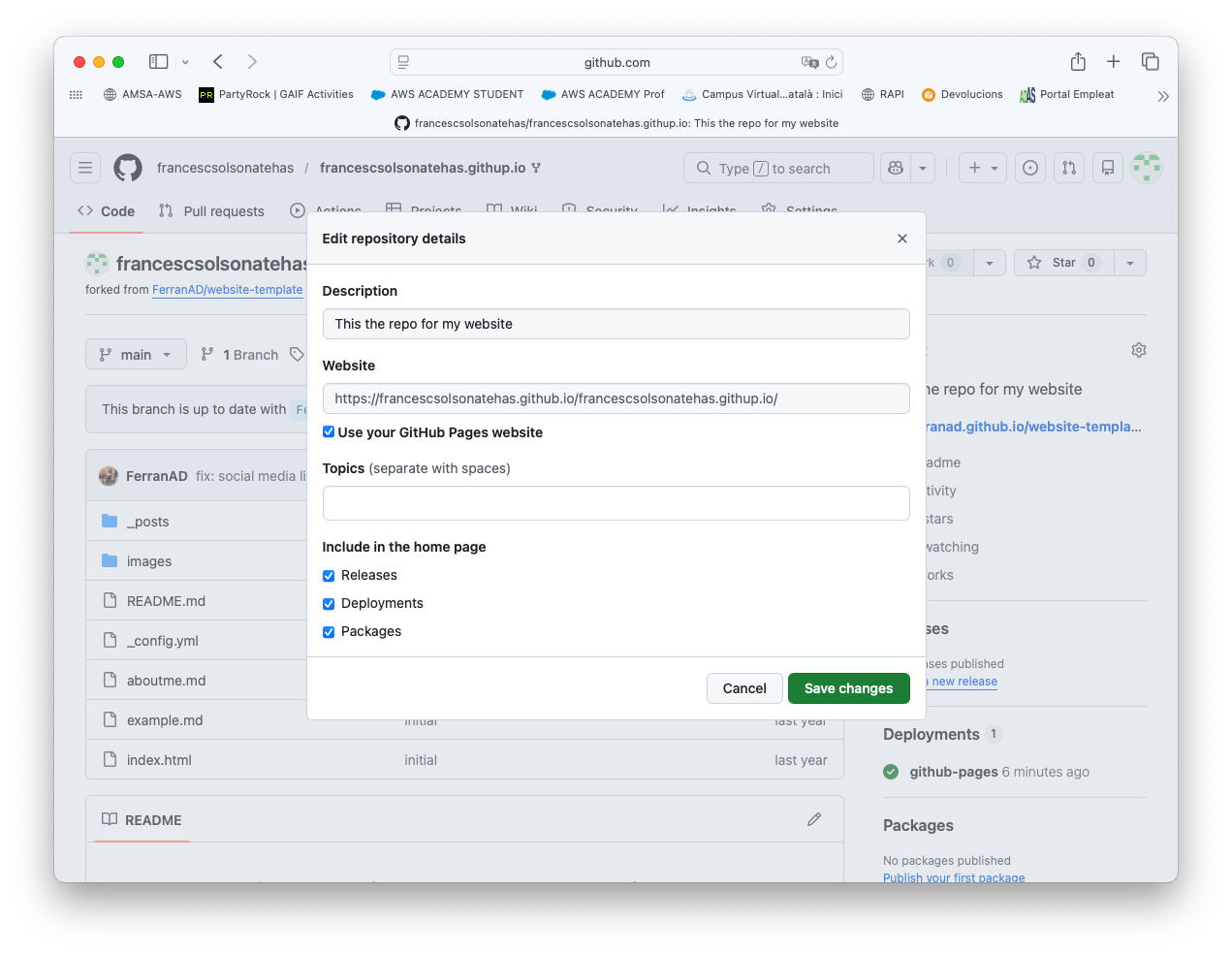Click into the Topics input field
Image resolution: width=1232 pixels, height=954 pixels.
tap(616, 503)
